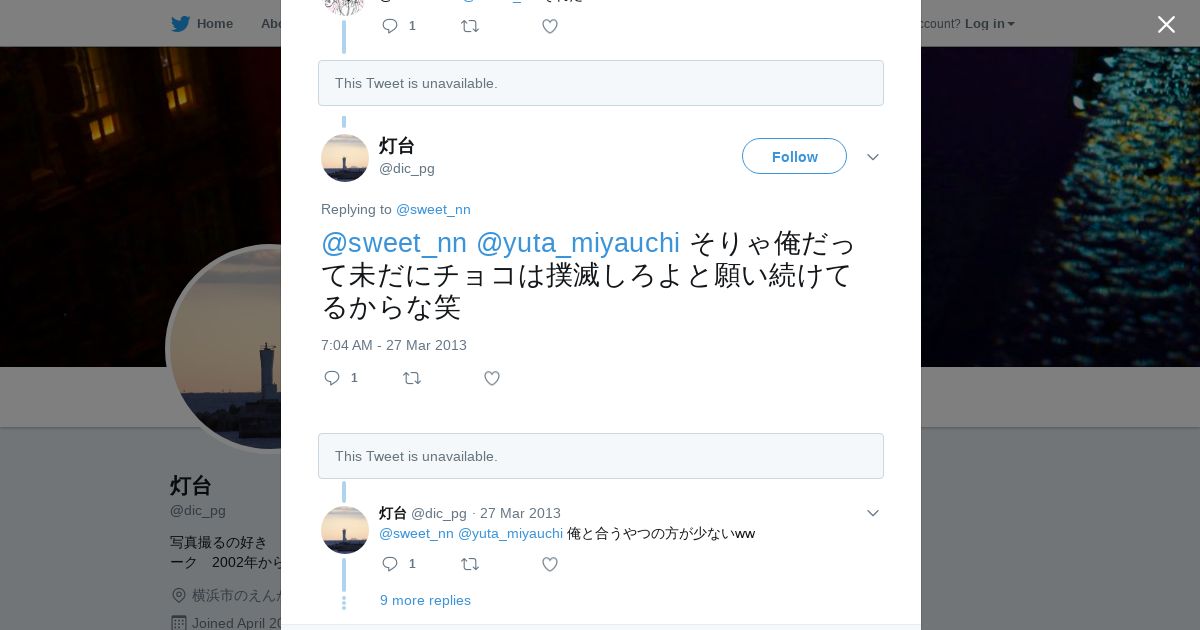Reply to the main tweet from 7:04 AM
The width and height of the screenshot is (1200, 630).
click(x=333, y=378)
